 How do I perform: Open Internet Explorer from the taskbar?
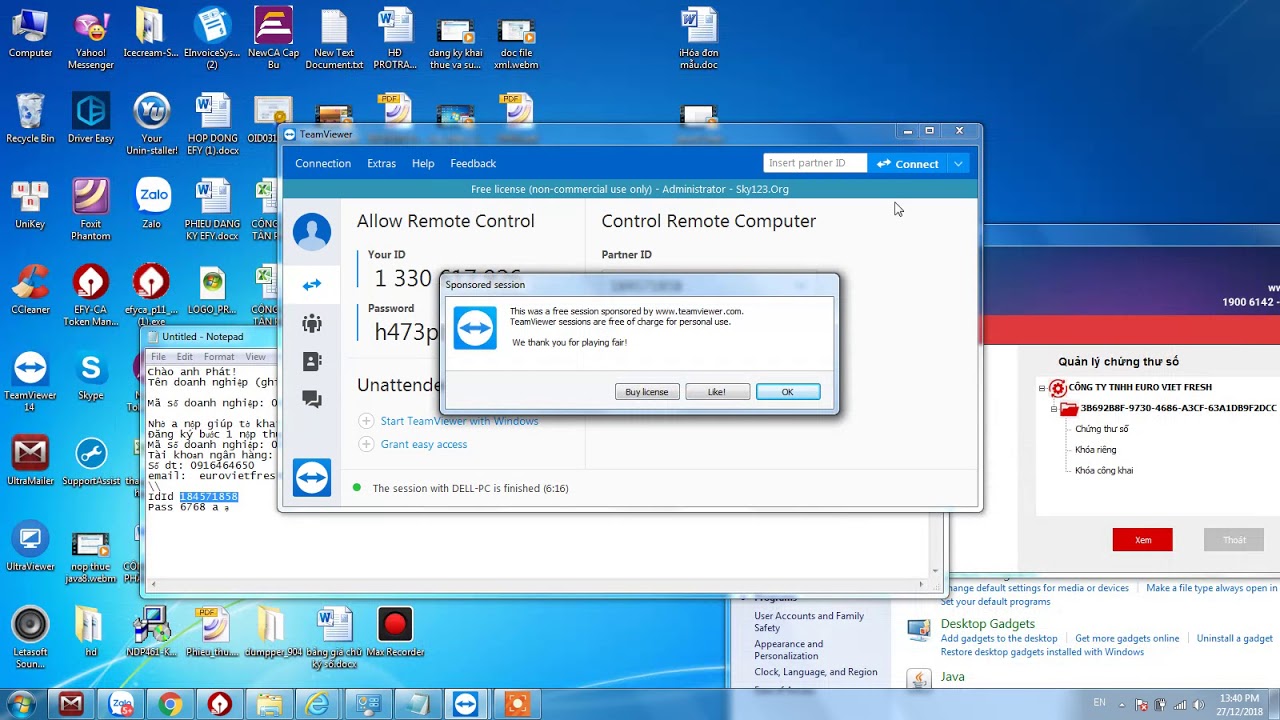pos(317,705)
